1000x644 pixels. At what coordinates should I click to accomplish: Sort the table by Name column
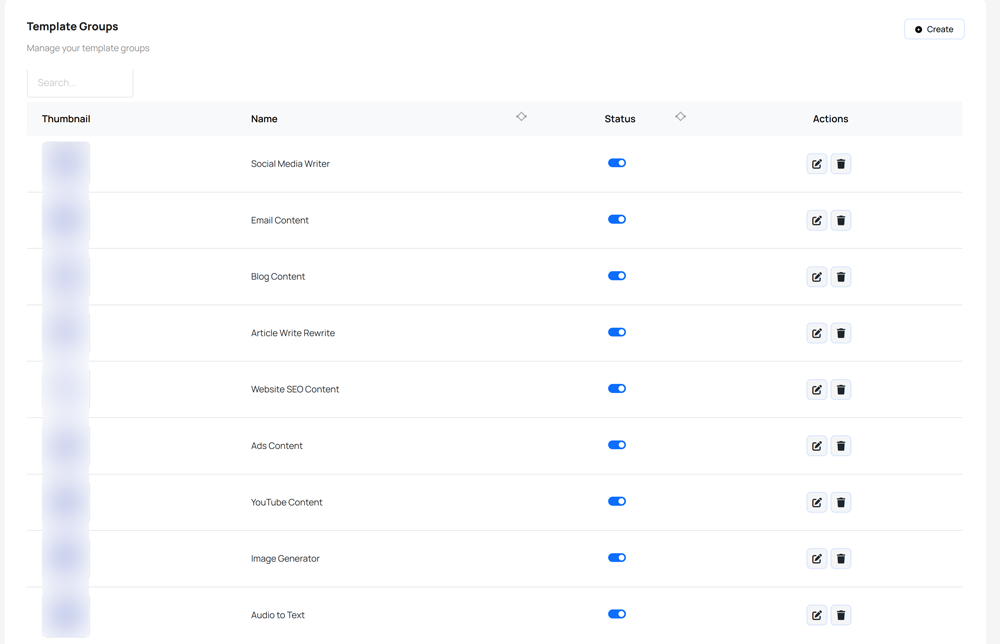pos(521,117)
